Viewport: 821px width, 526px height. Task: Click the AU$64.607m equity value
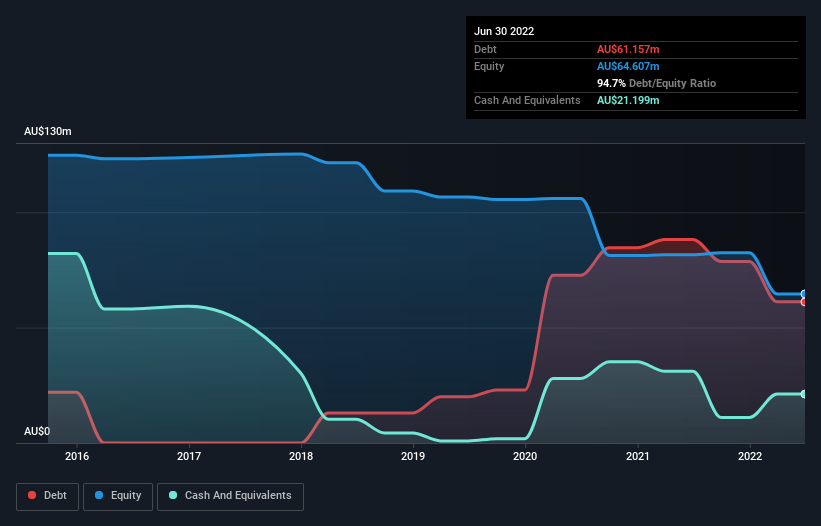pyautogui.click(x=628, y=66)
